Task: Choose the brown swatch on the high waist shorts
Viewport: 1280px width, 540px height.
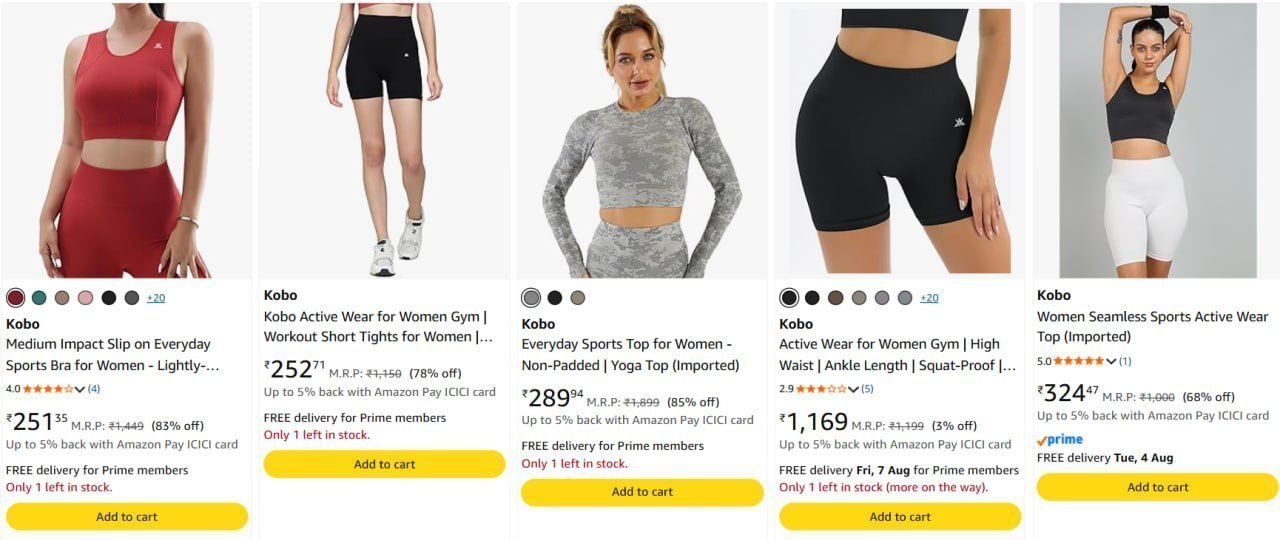Action: pyautogui.click(x=835, y=298)
